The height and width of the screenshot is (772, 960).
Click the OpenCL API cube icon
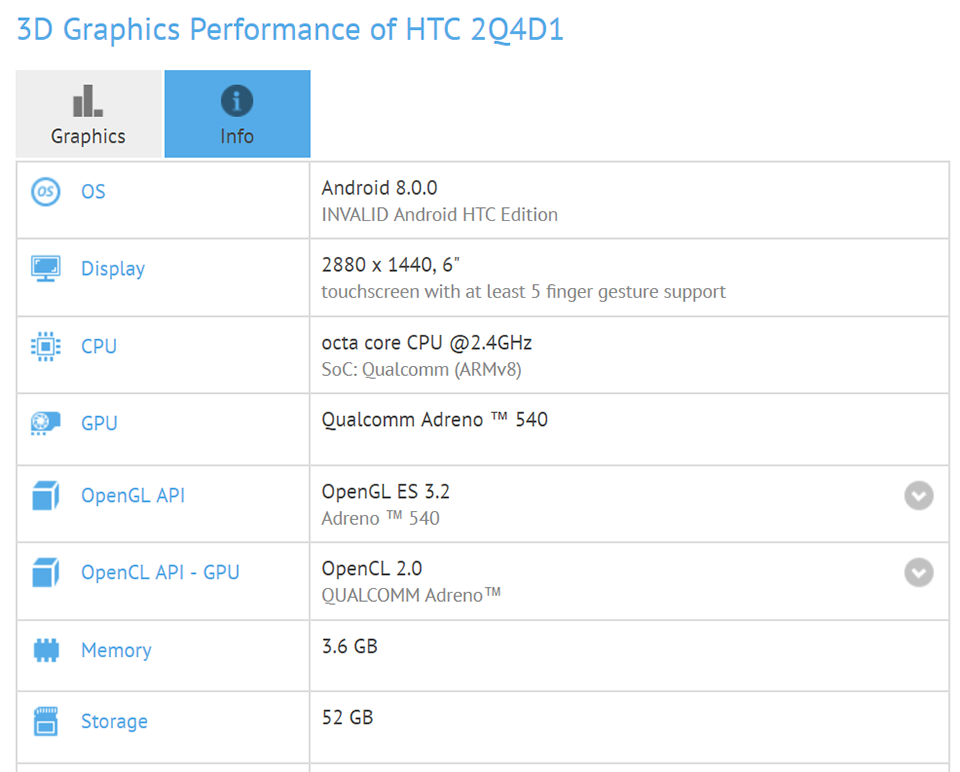[x=45, y=572]
